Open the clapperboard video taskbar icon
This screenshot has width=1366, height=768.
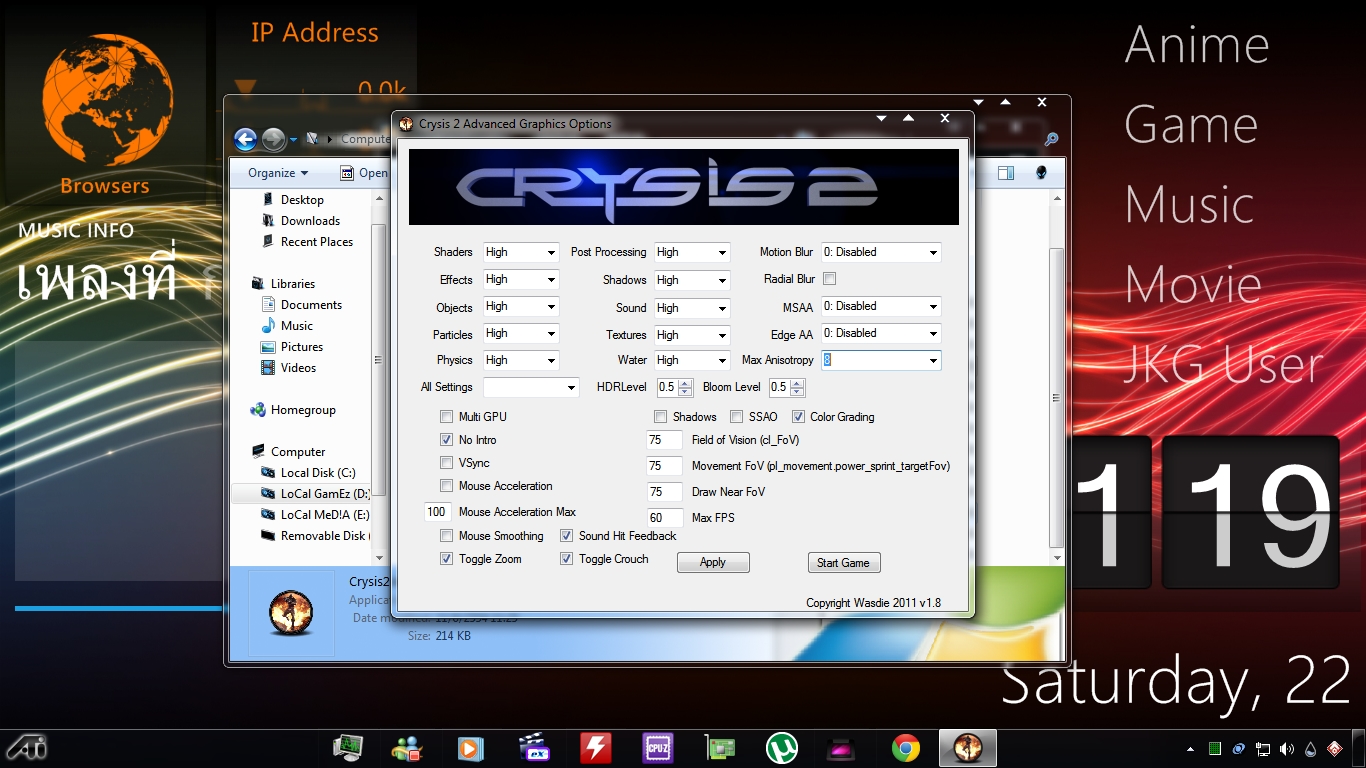pyautogui.click(x=533, y=748)
